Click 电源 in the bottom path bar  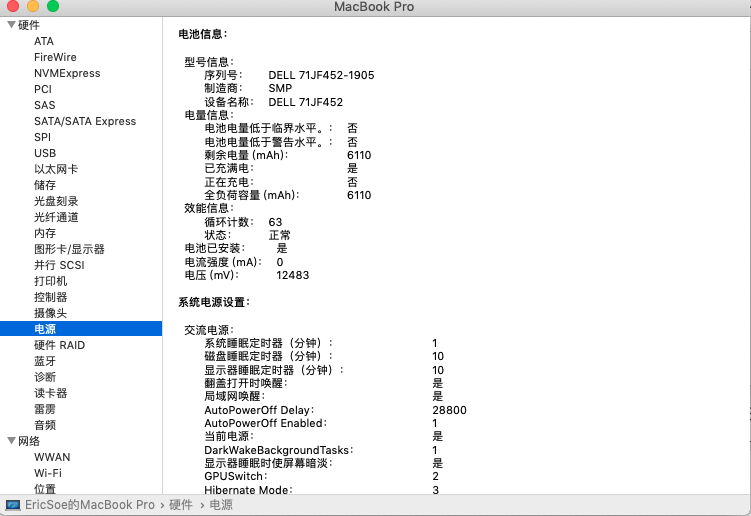[221, 505]
